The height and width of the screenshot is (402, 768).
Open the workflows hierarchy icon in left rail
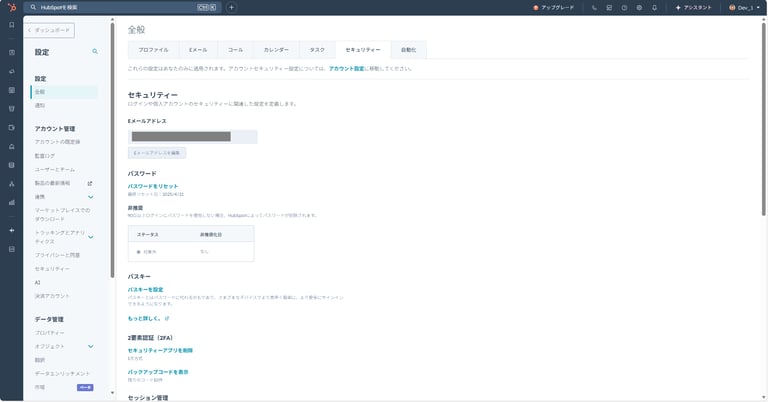point(12,184)
